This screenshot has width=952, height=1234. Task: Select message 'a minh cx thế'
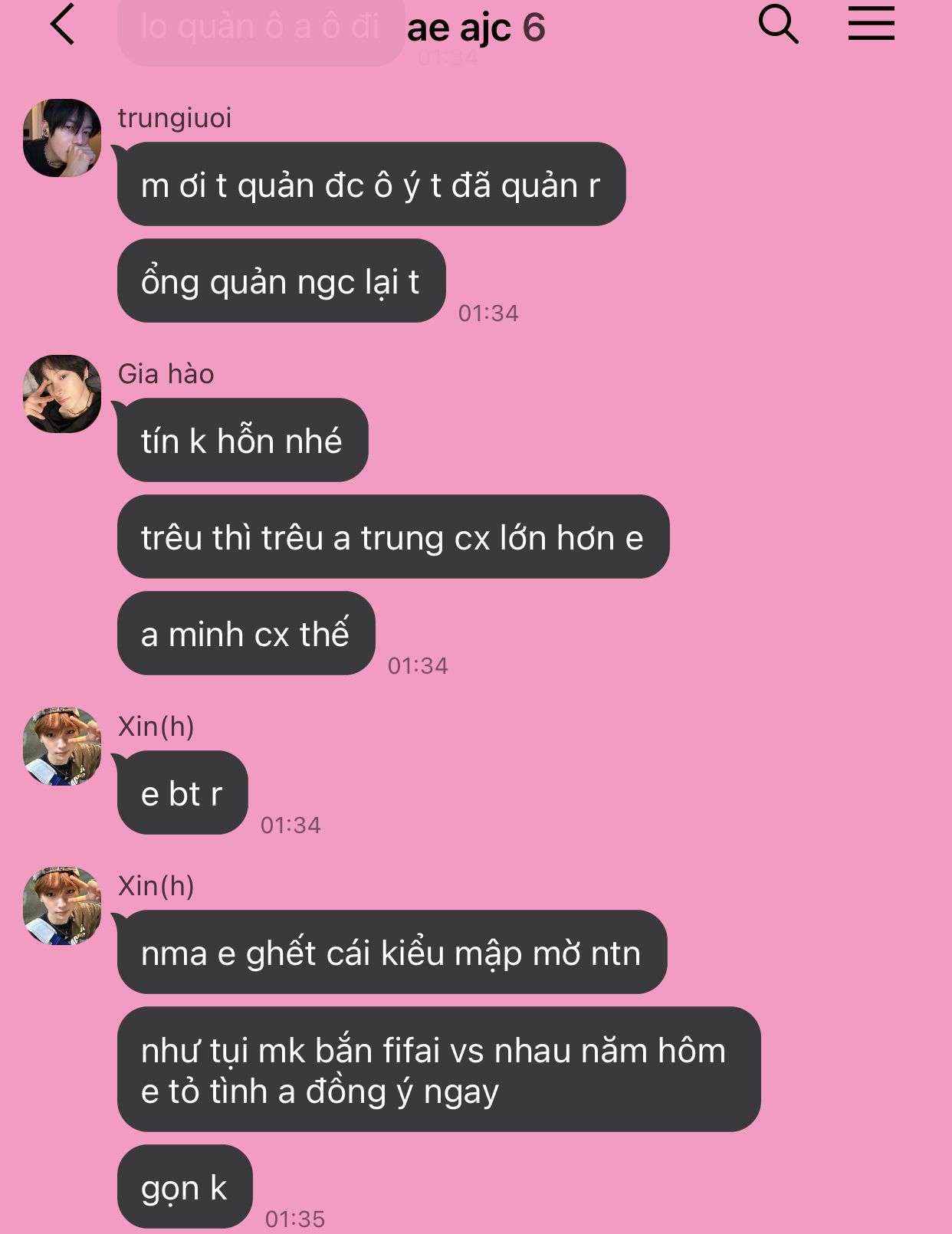[x=246, y=633]
